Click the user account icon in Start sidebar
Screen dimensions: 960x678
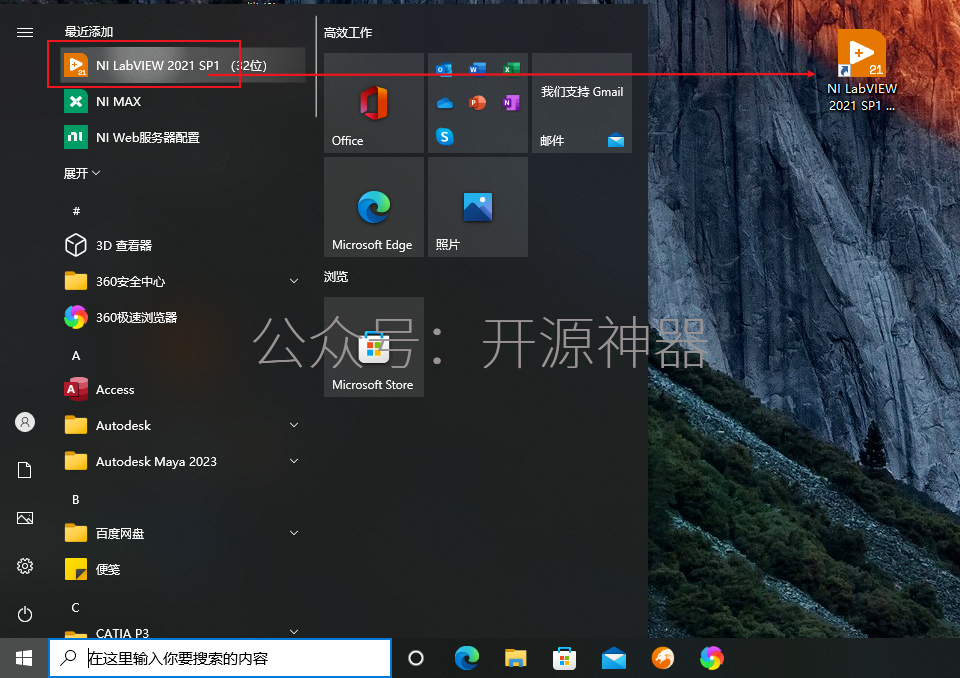pyautogui.click(x=24, y=422)
